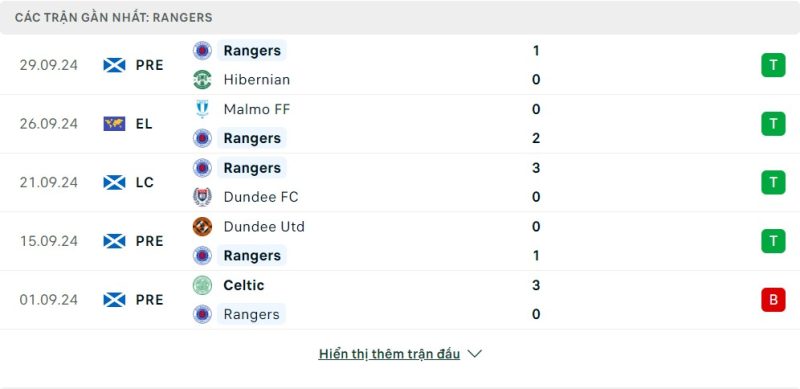Open the Celtic team name link

click(x=244, y=285)
